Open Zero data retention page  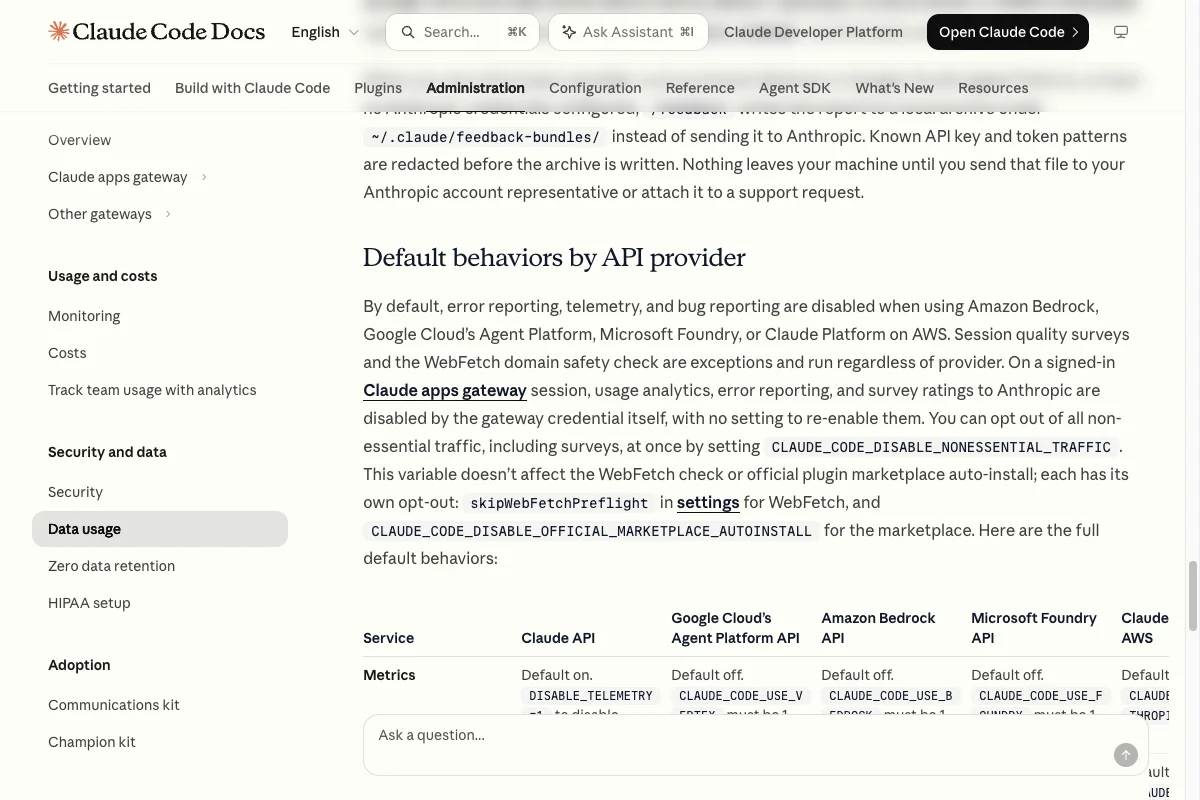pyautogui.click(x=111, y=566)
